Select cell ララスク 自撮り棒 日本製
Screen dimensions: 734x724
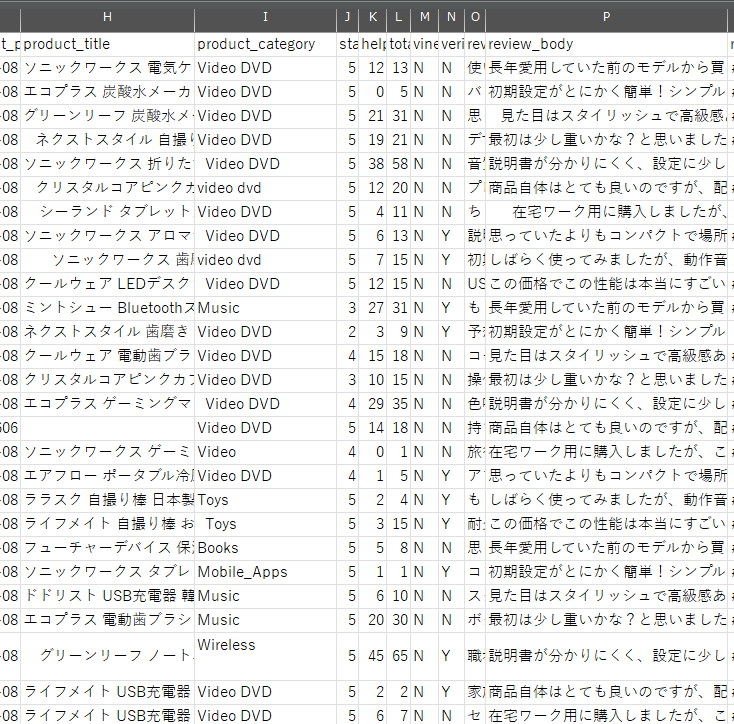(107, 500)
